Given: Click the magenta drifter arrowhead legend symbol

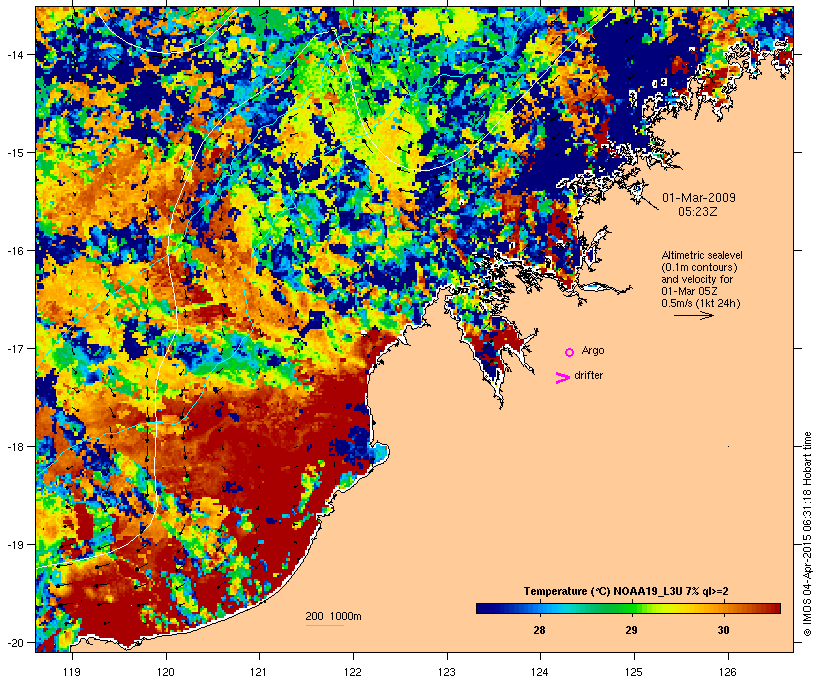Looking at the screenshot, I should click(x=563, y=378).
